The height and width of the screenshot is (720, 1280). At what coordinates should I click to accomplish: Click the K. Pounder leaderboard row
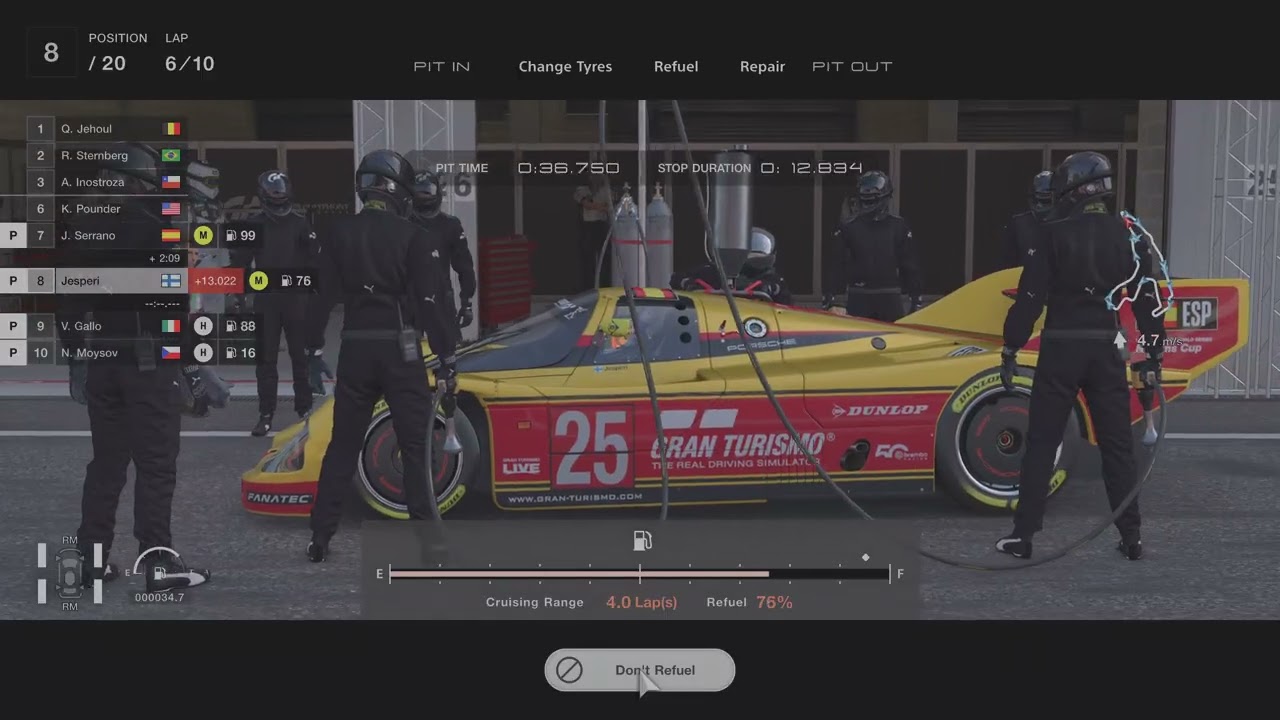tap(108, 209)
